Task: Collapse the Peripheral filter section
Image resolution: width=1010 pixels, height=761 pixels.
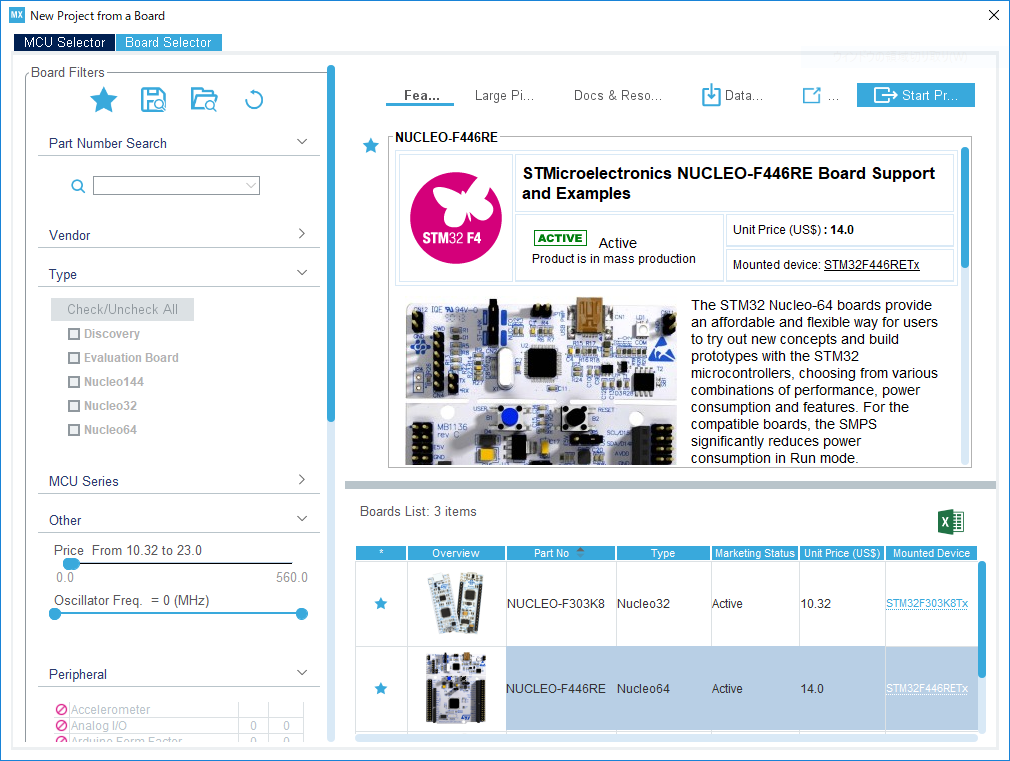Action: (x=302, y=673)
